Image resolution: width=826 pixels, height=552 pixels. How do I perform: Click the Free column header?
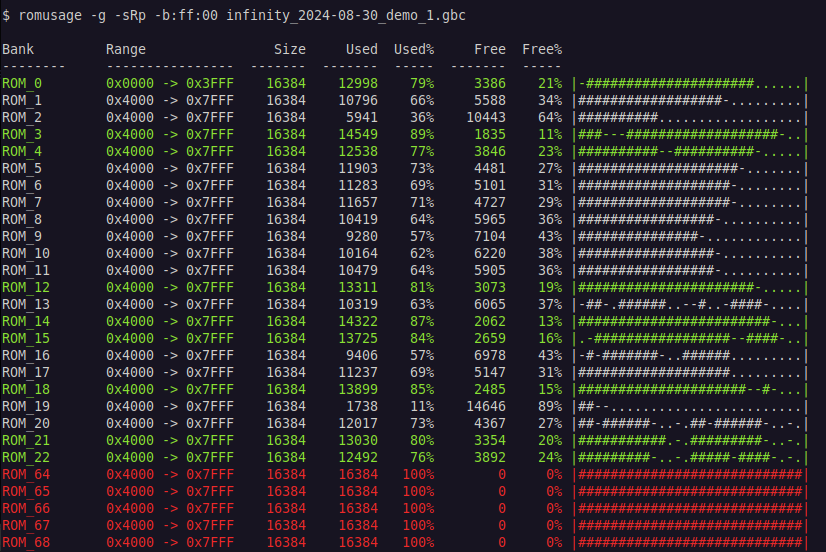point(490,49)
